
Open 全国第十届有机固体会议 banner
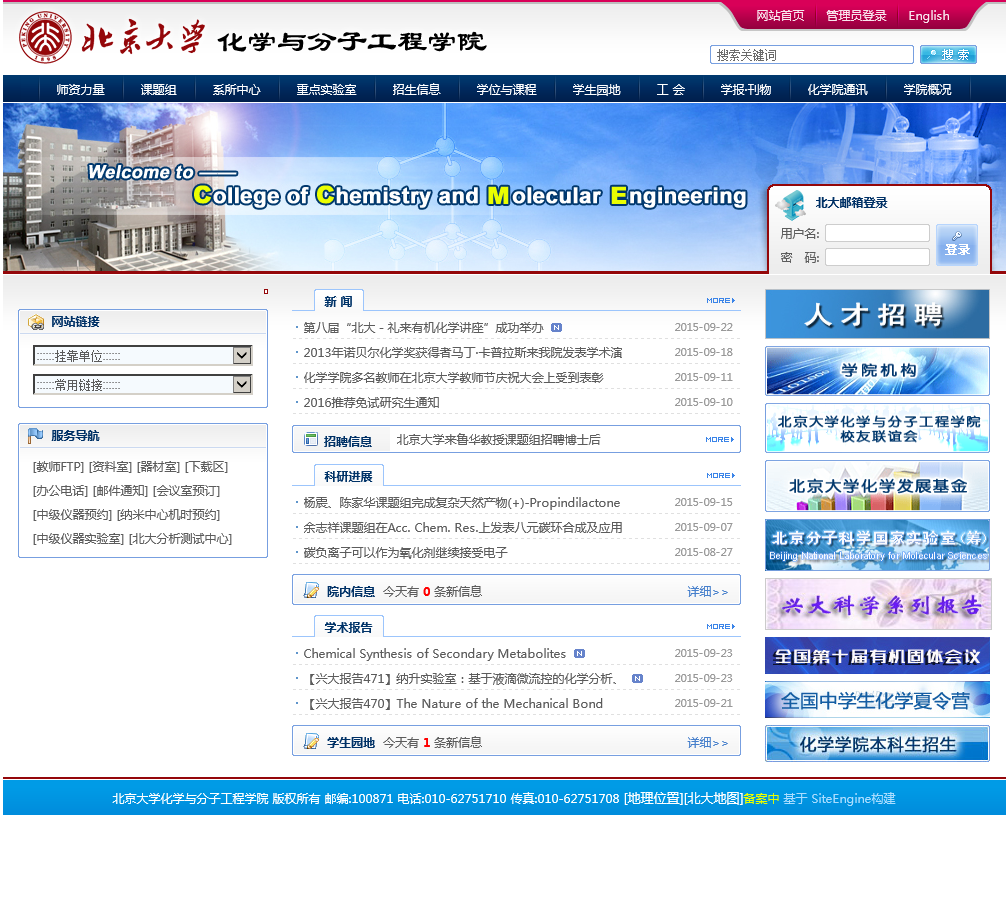877,656
